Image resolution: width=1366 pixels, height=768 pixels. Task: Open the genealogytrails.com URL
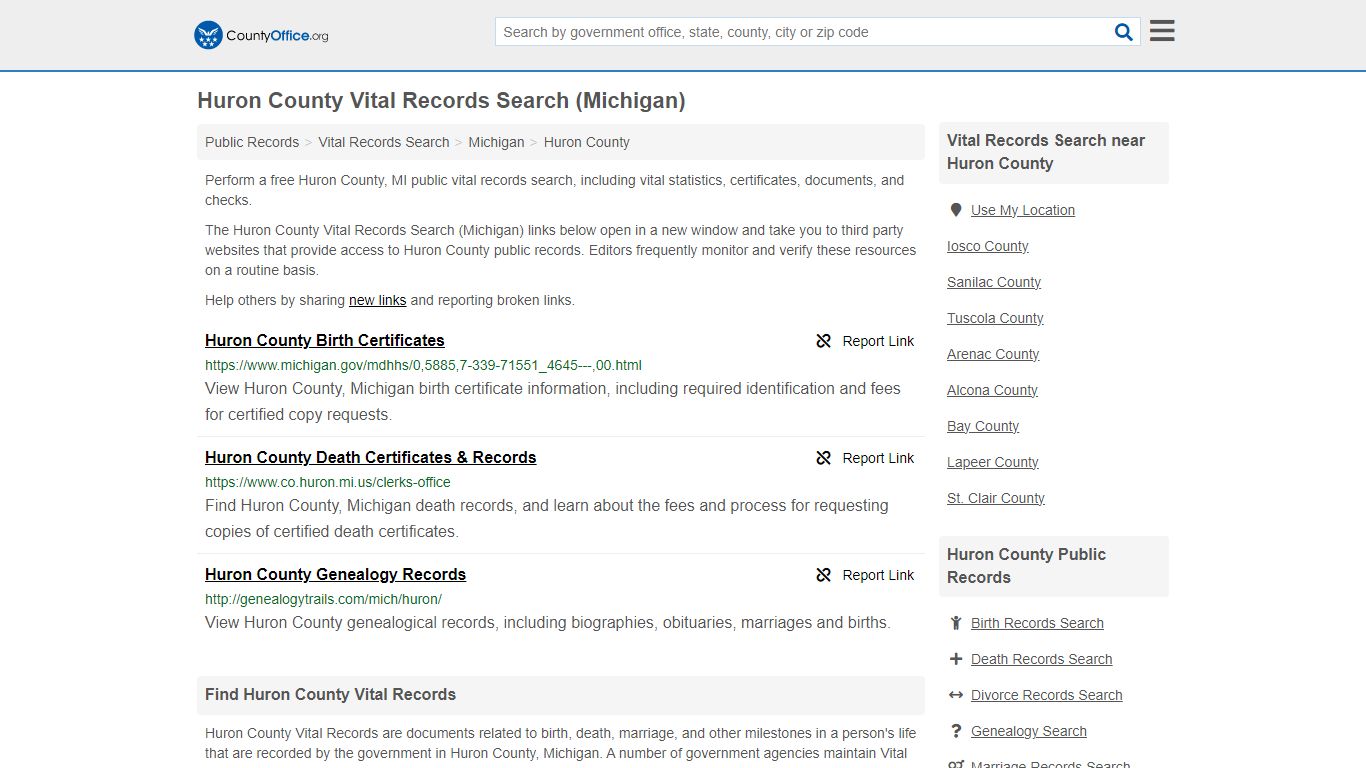point(323,599)
